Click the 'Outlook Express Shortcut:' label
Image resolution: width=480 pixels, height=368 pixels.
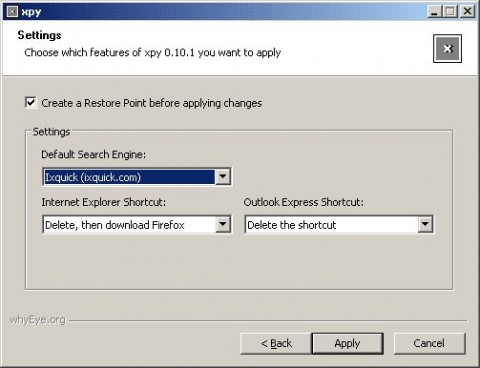pyautogui.click(x=304, y=202)
